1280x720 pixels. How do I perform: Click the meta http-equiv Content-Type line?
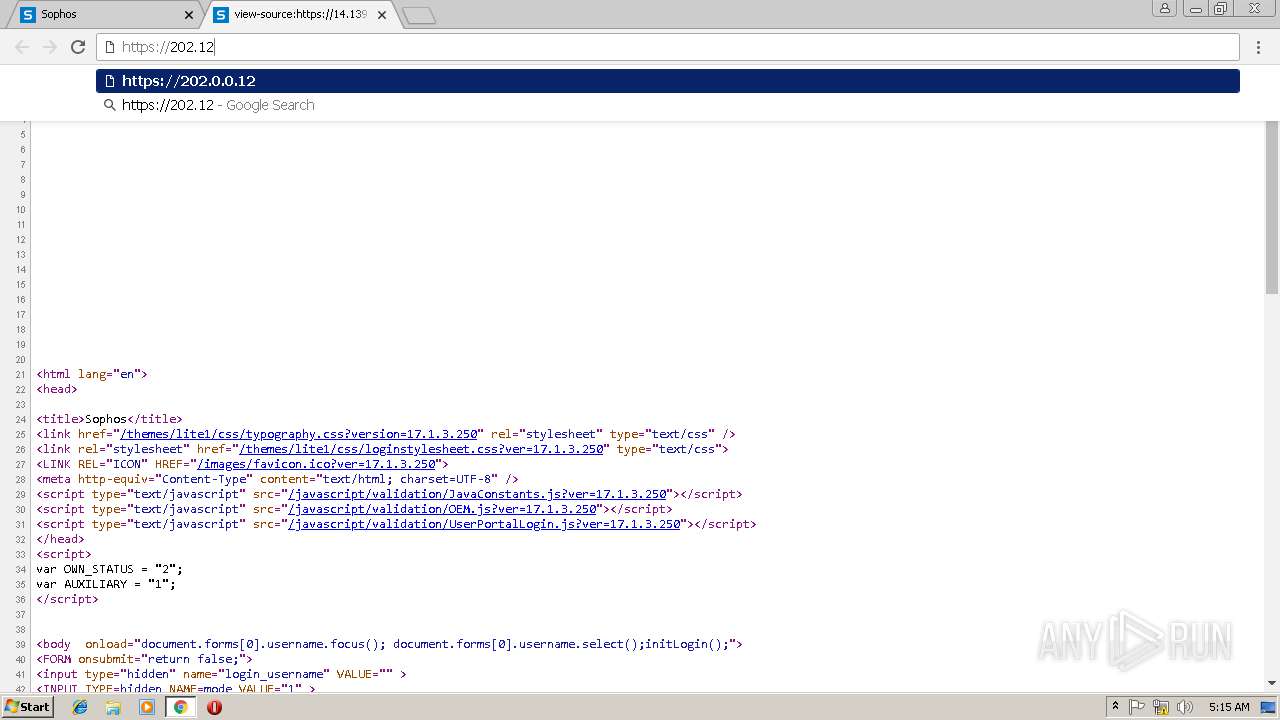point(277,479)
